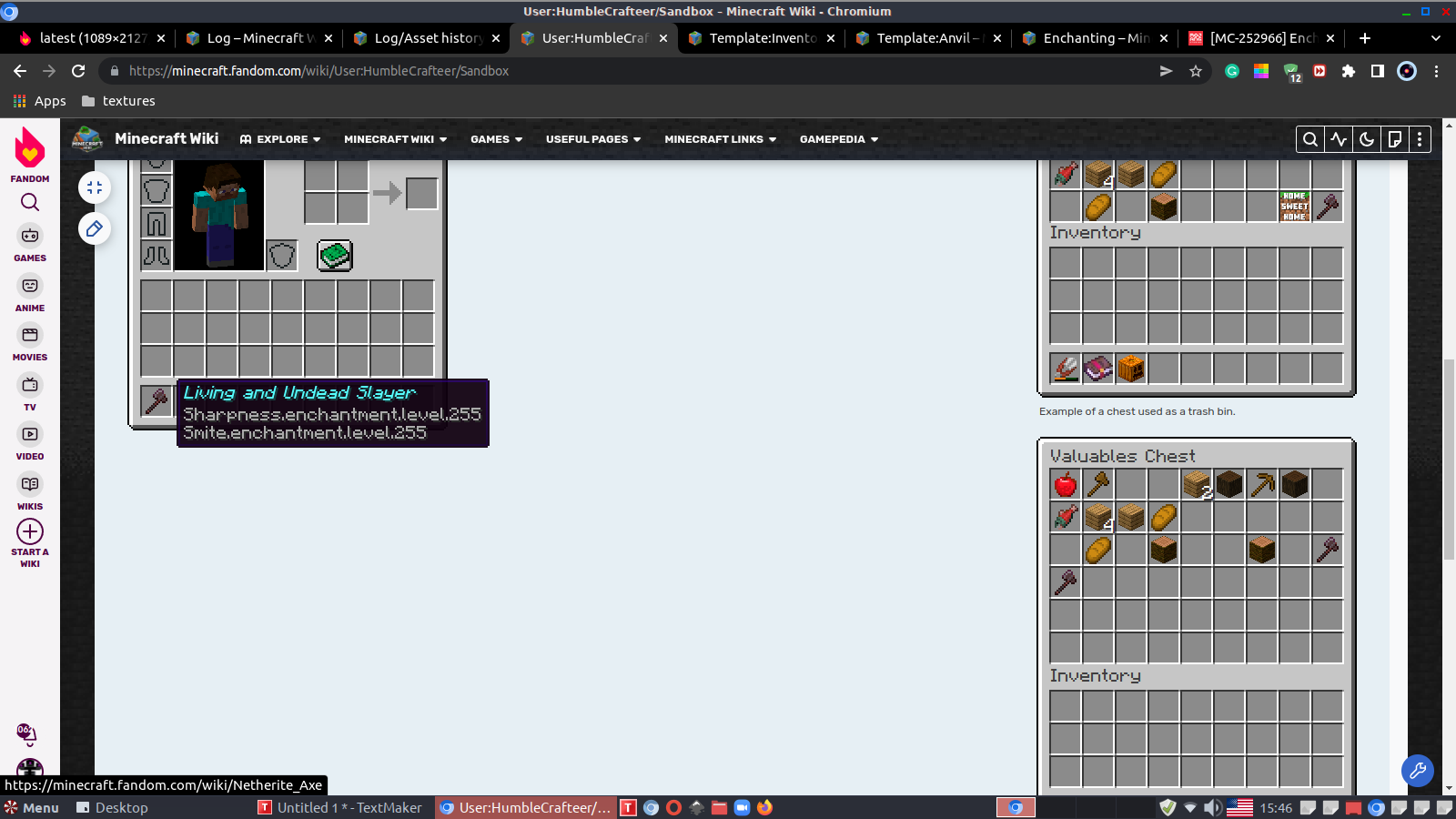Click the Home Sweet Home block item

pyautogui.click(x=1295, y=207)
